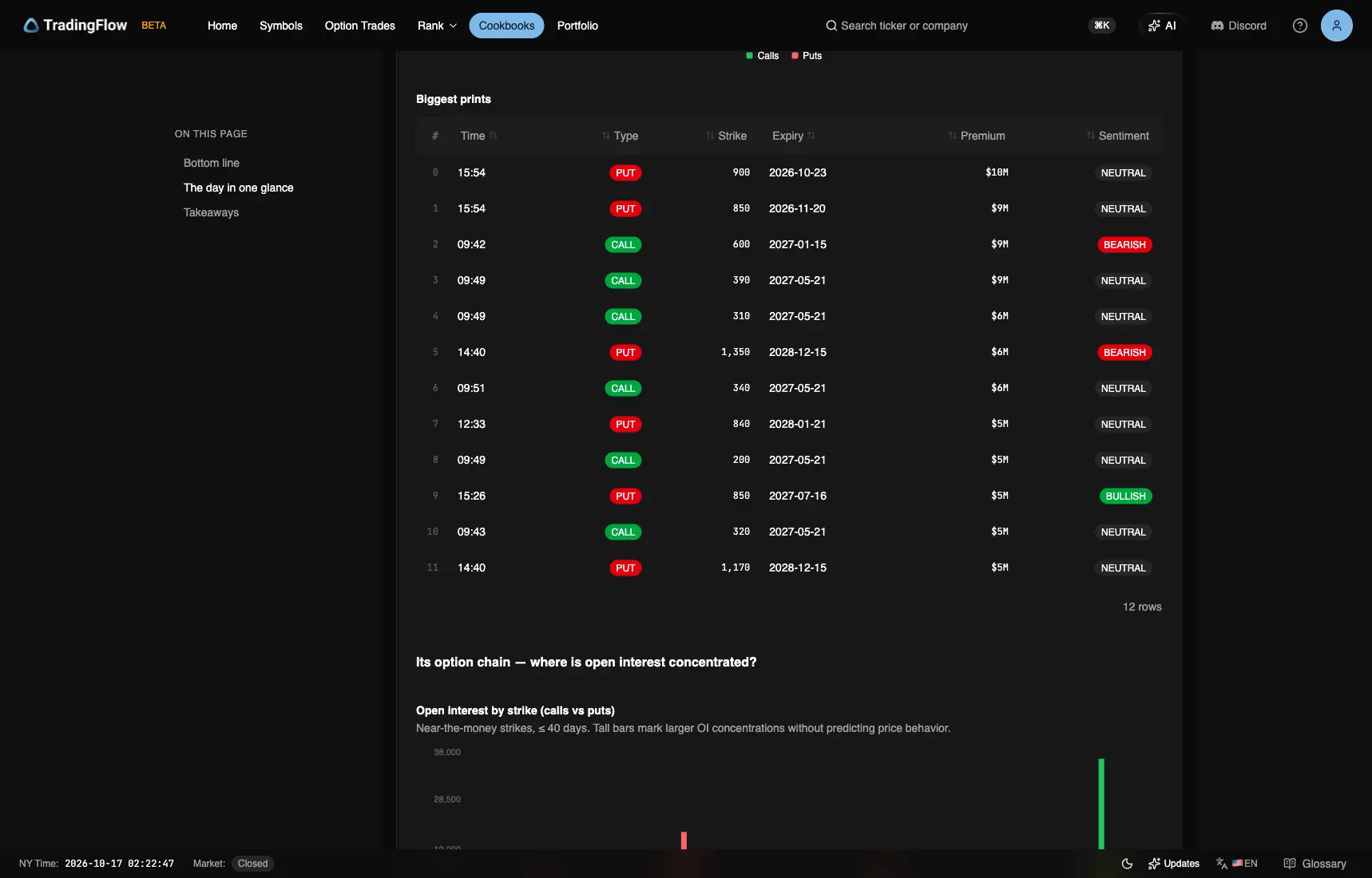The height and width of the screenshot is (878, 1372).
Task: Click the 12 rows count text
Action: 1142,607
